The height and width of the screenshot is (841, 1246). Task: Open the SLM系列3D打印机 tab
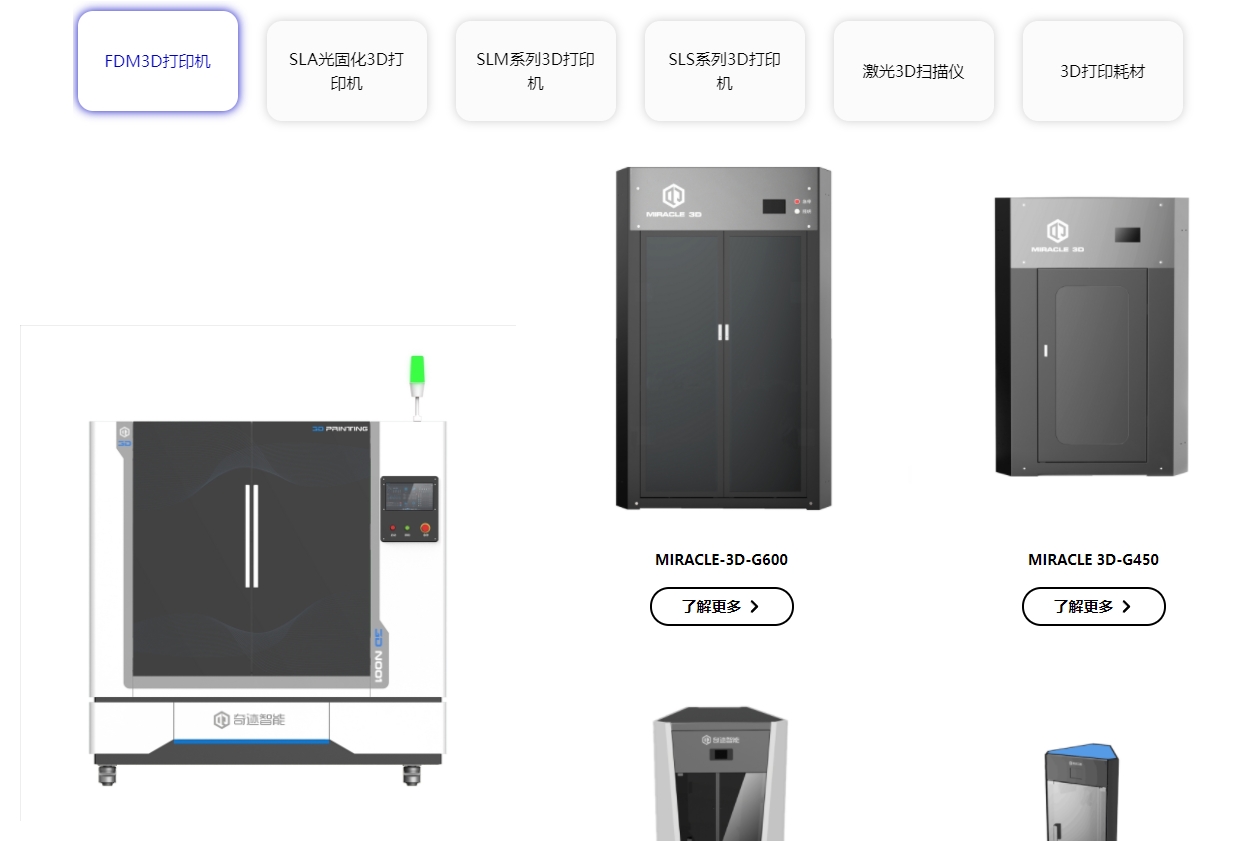coord(536,71)
